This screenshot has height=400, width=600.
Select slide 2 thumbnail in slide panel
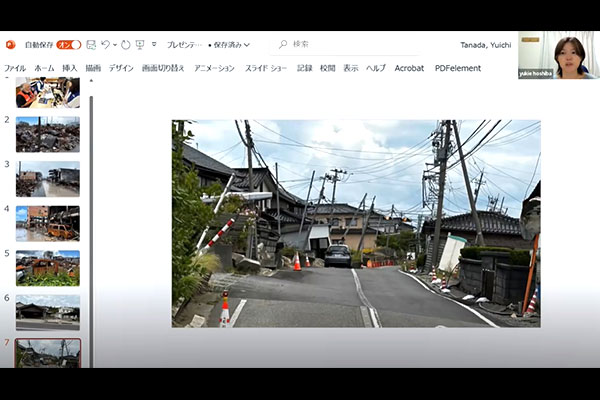[x=47, y=134]
